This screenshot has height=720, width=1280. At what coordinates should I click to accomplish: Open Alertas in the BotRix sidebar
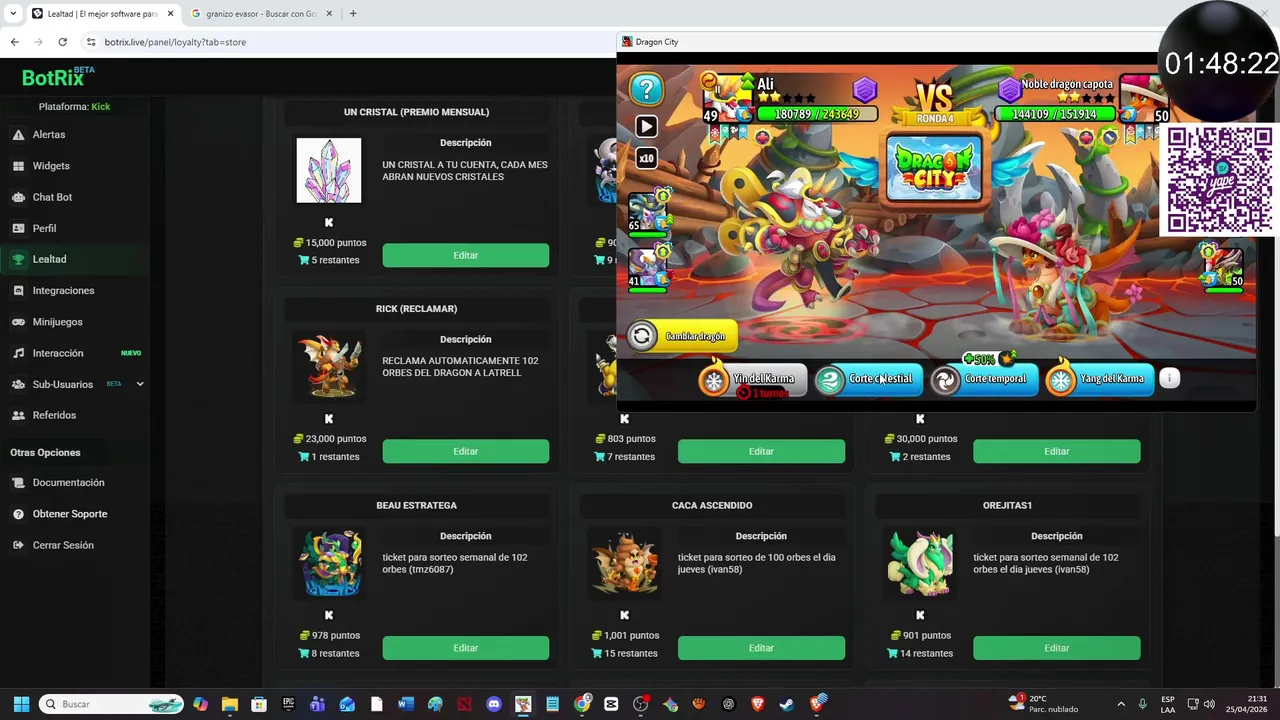[x=48, y=134]
